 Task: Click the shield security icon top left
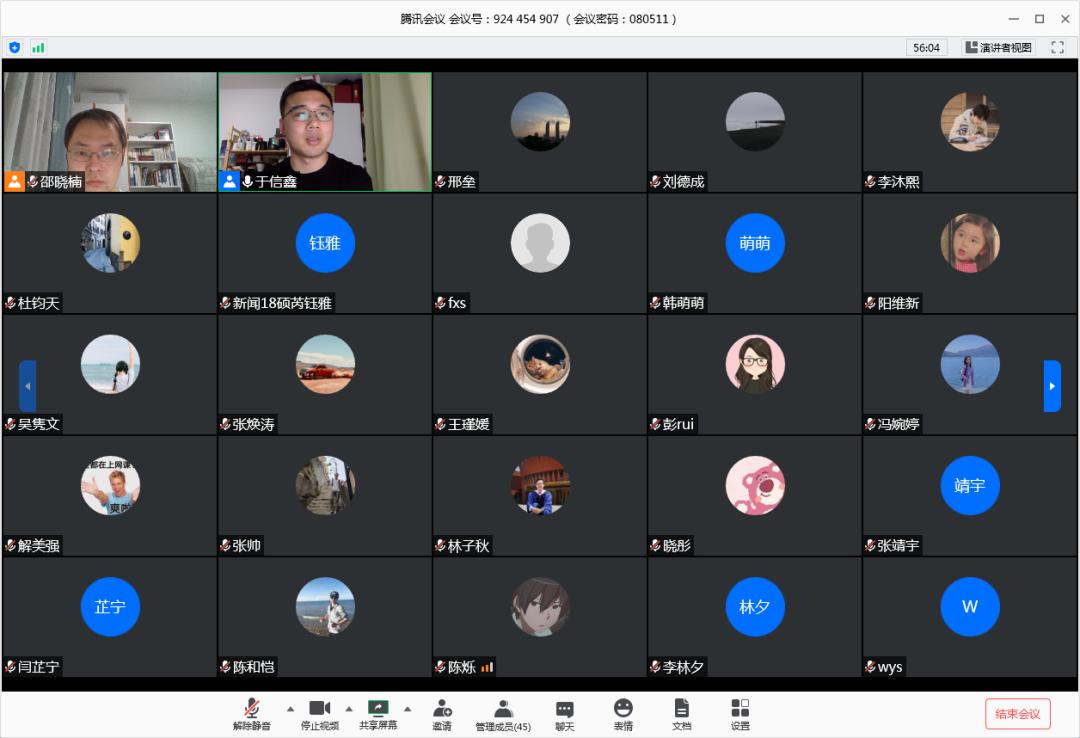click(14, 46)
